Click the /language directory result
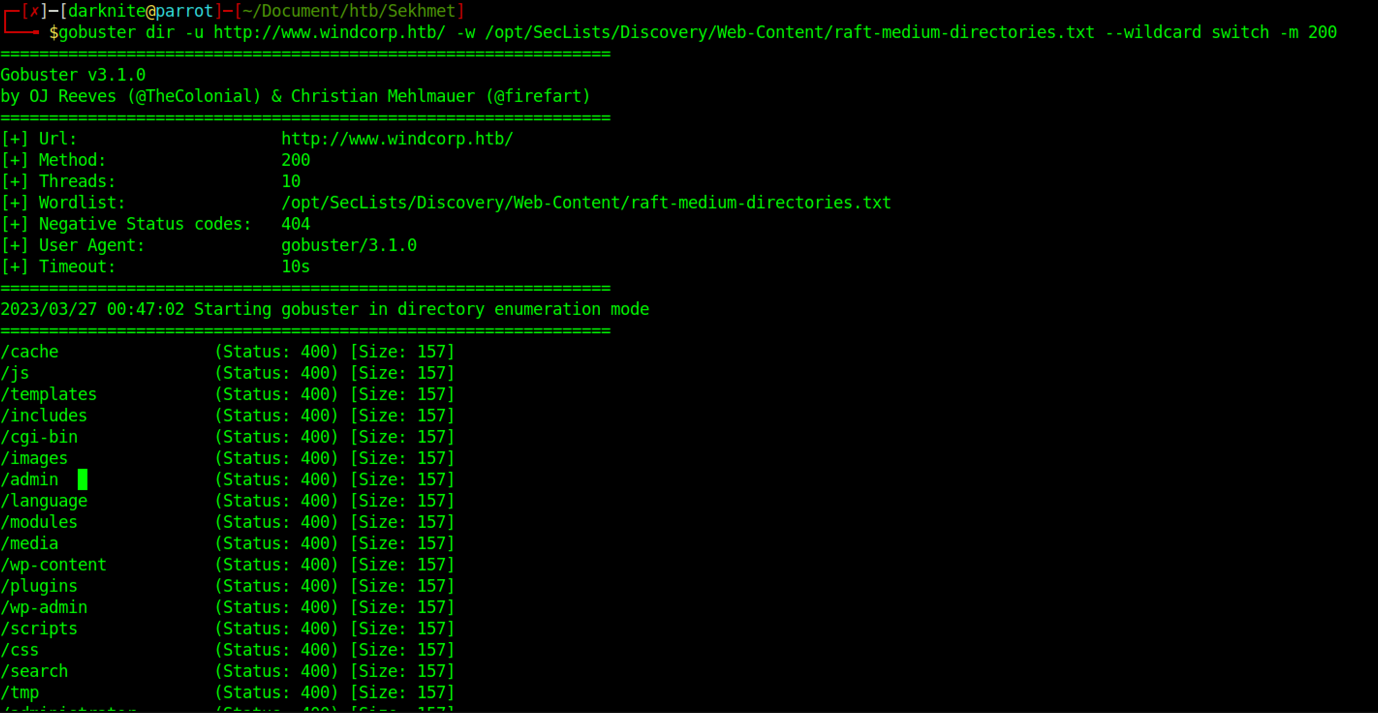The height and width of the screenshot is (713, 1378). [44, 501]
